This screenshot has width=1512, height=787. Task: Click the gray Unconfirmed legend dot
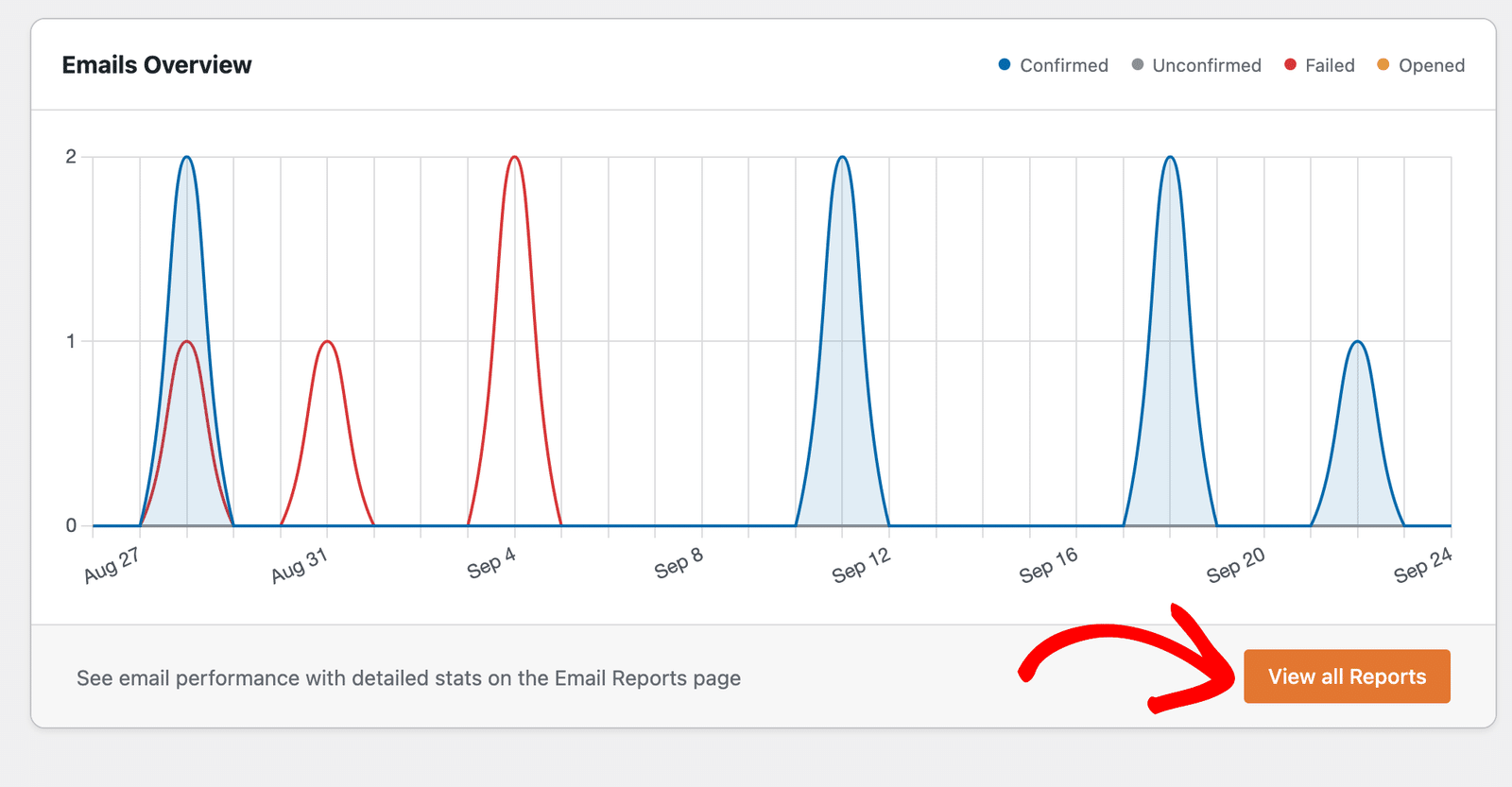(x=1138, y=64)
